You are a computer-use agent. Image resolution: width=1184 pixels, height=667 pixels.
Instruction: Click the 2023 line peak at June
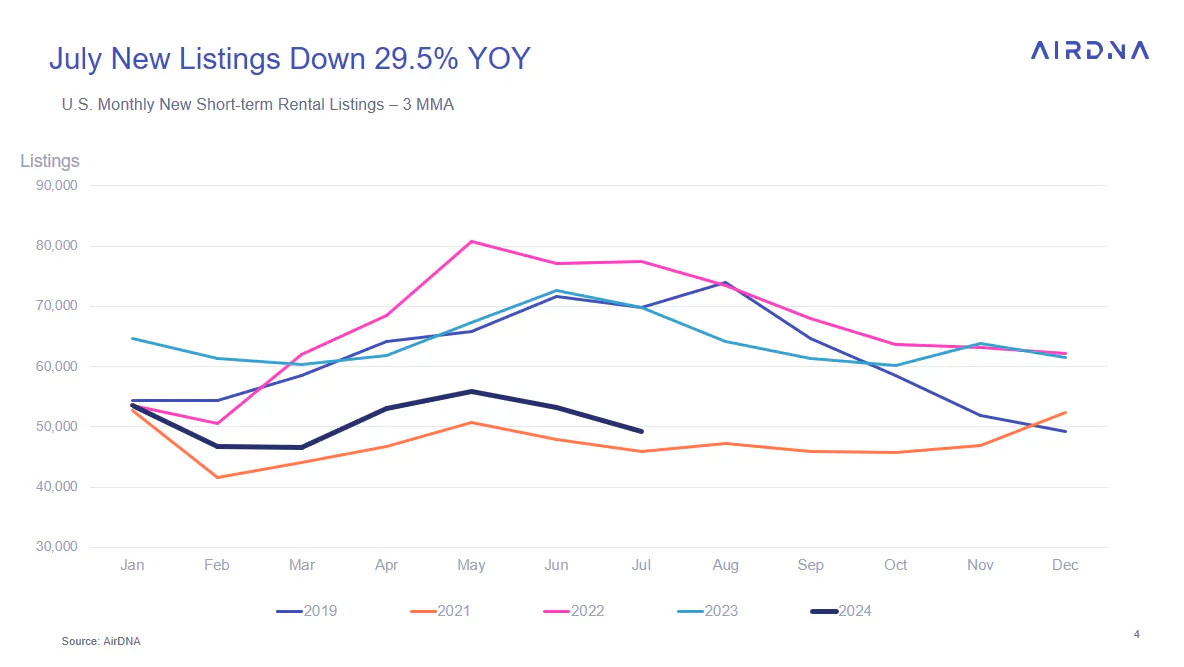click(x=557, y=291)
